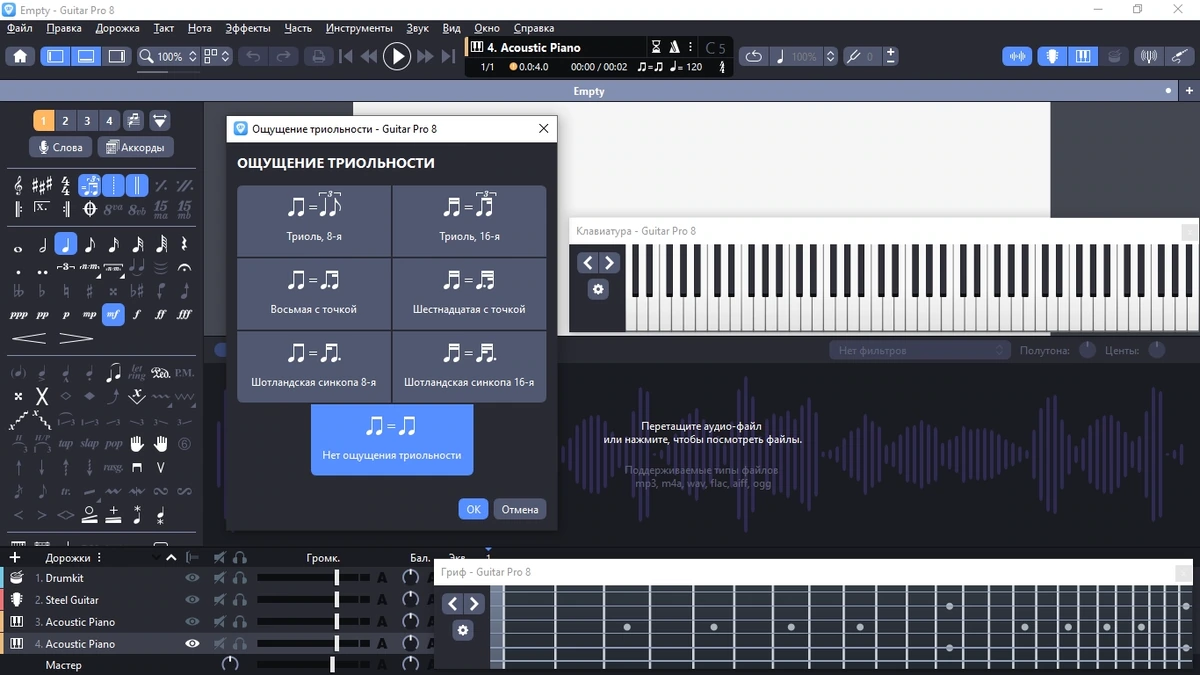Viewport: 1200px width, 675px height.
Task: Open the Эффекты menu
Action: pyautogui.click(x=248, y=28)
